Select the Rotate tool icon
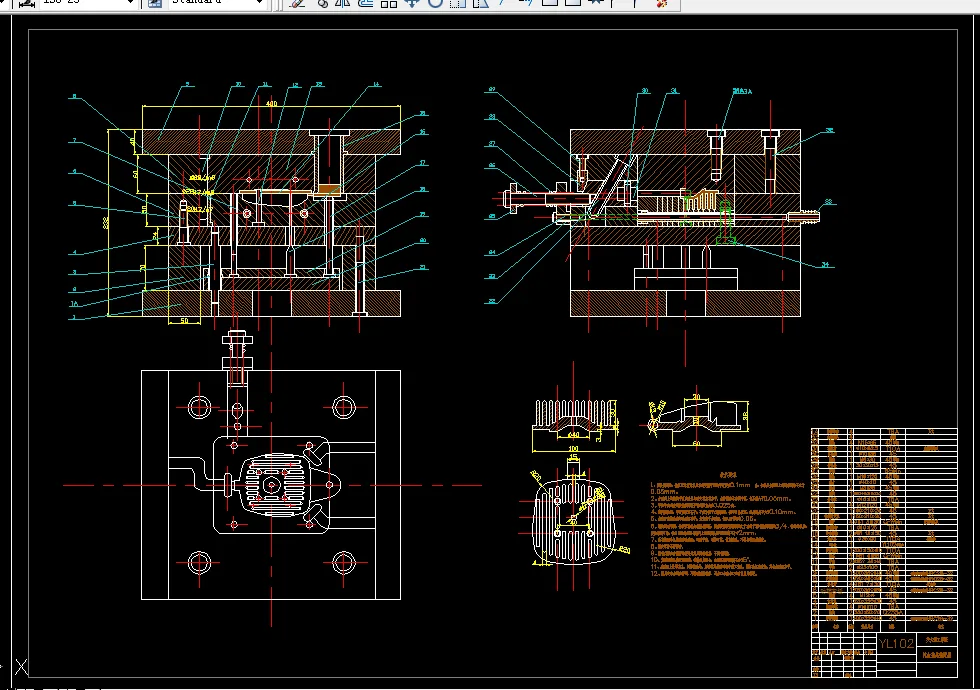980x690 pixels. (x=435, y=3)
